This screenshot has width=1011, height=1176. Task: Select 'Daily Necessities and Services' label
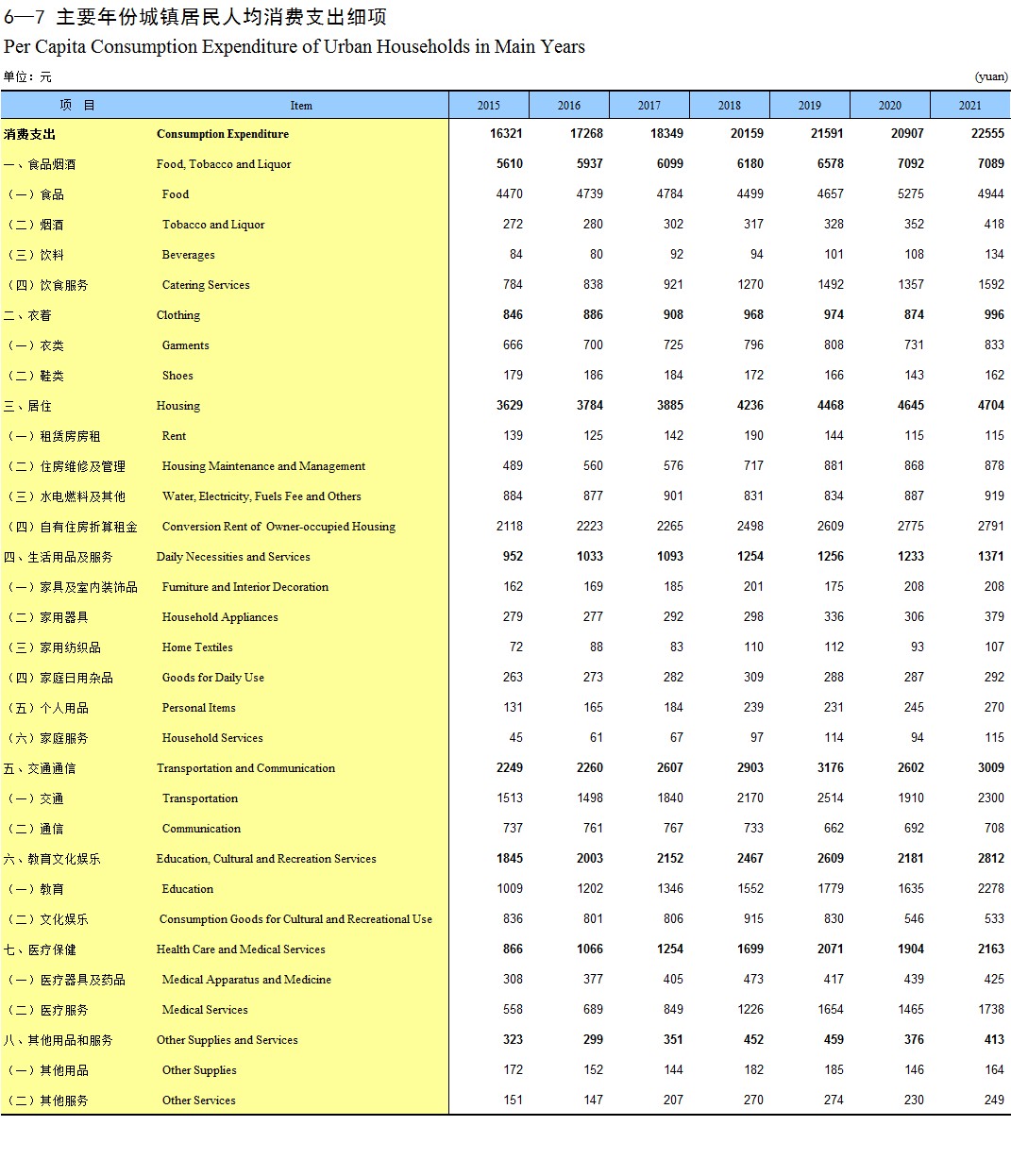click(233, 557)
